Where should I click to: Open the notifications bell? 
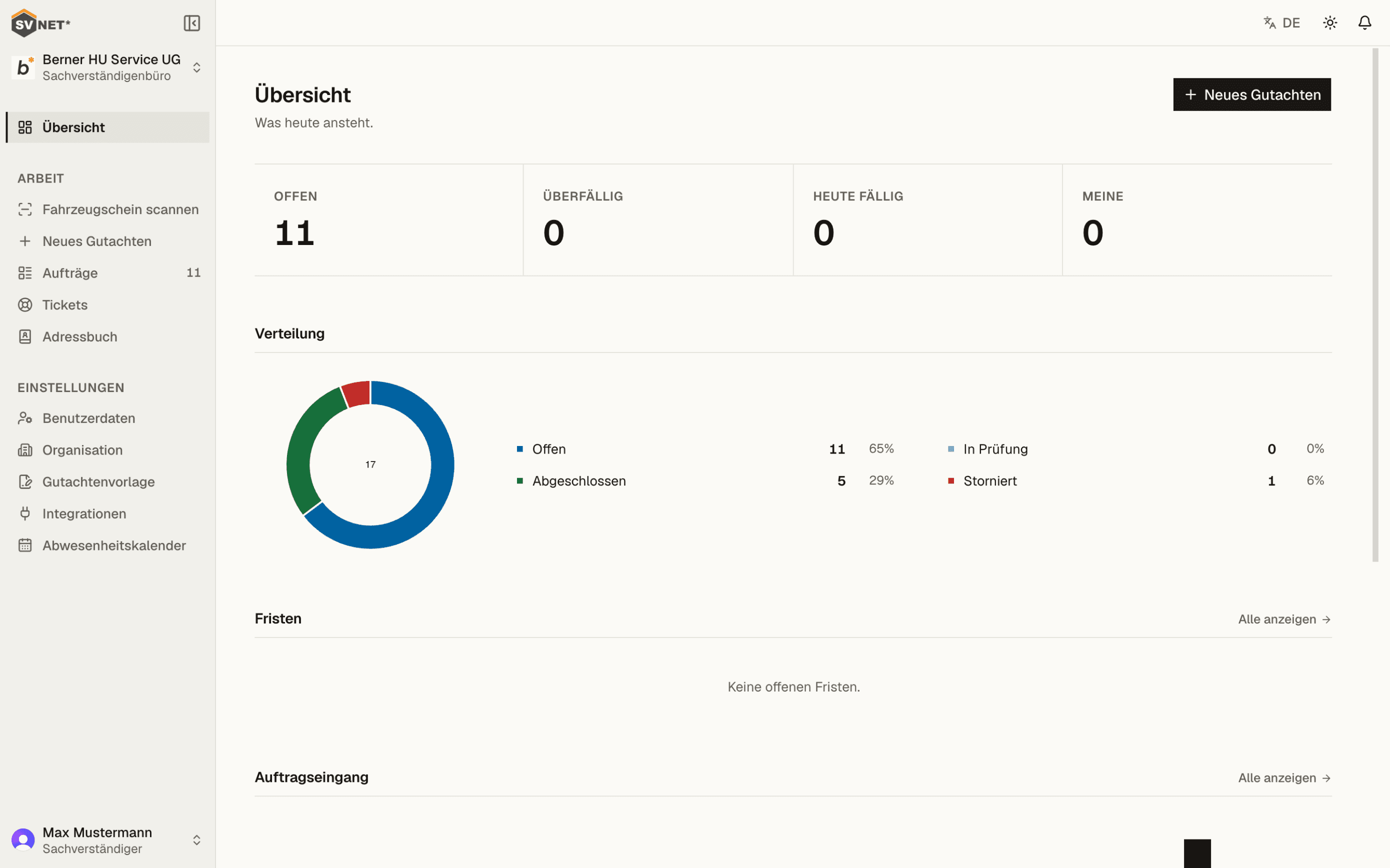(1364, 22)
